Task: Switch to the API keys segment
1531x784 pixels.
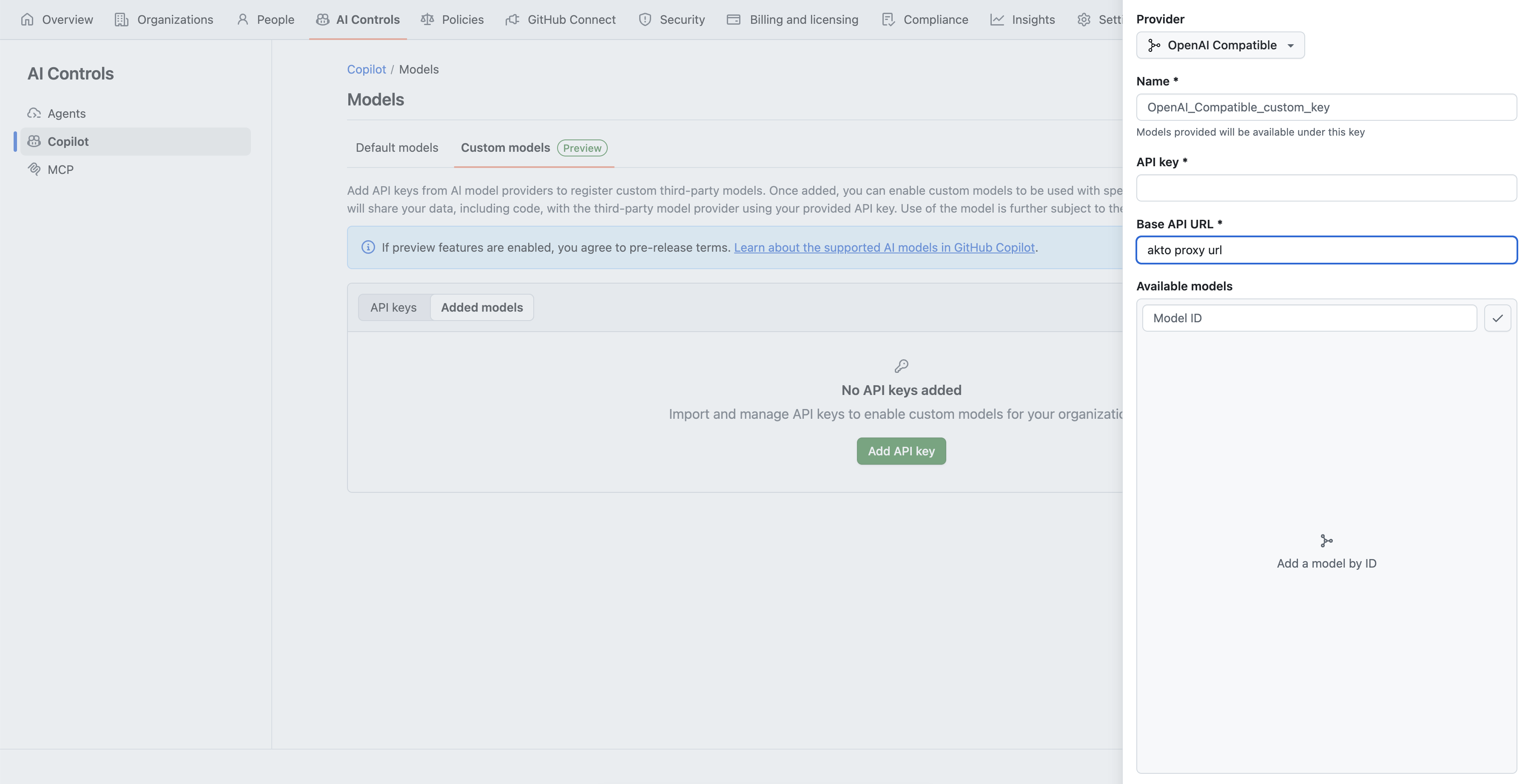Action: tap(393, 307)
